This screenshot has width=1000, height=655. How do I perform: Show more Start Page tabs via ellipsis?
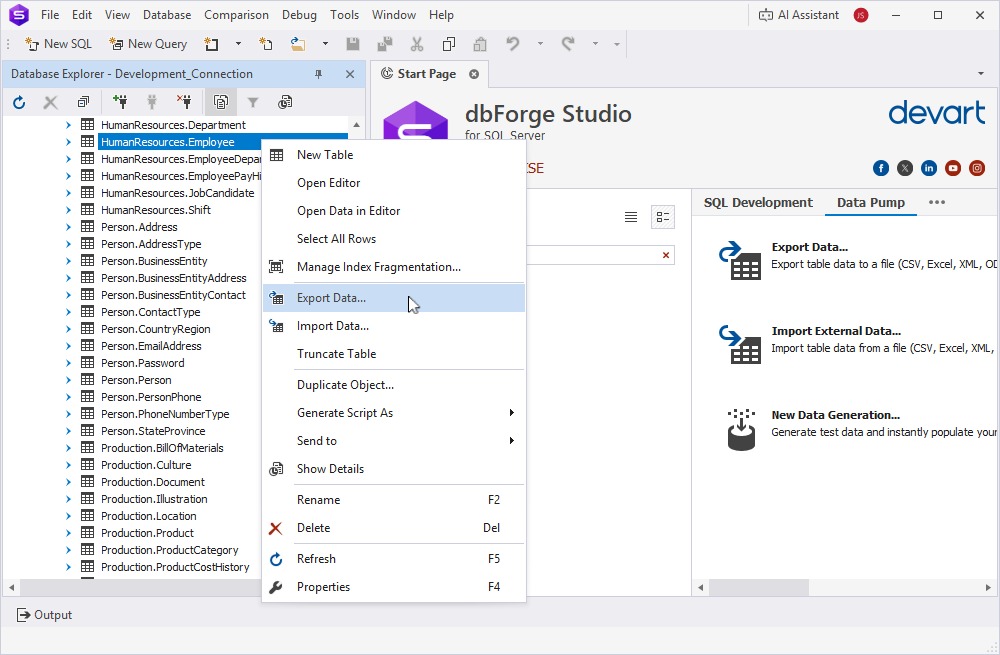coord(937,202)
